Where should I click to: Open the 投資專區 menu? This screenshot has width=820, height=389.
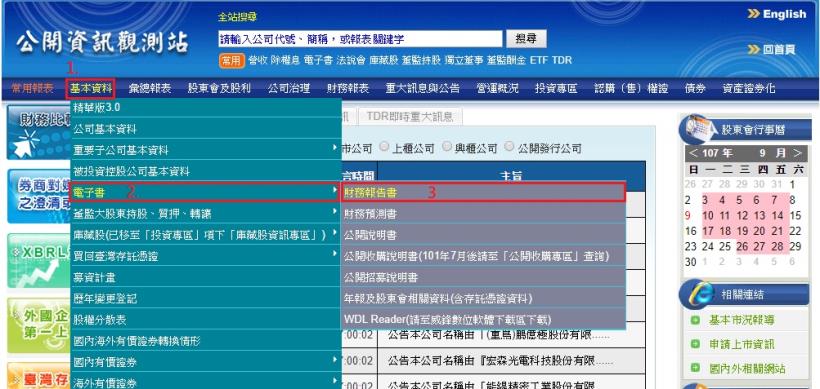pos(556,89)
